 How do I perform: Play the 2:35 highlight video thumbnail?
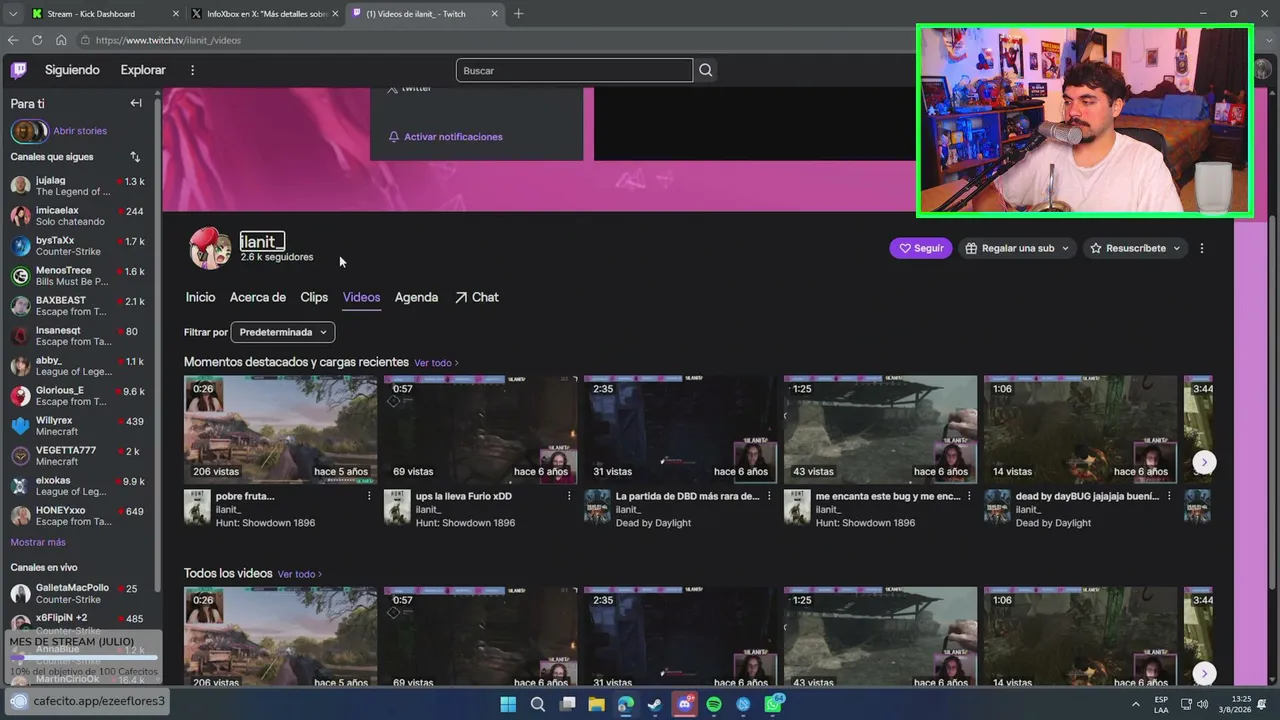pos(680,430)
